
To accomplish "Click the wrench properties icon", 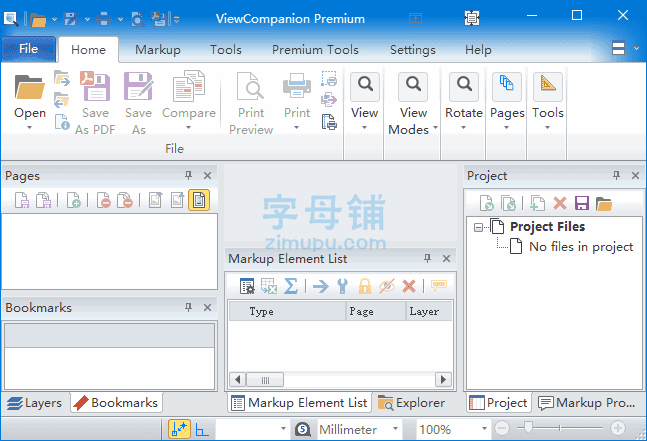I will pos(342,286).
